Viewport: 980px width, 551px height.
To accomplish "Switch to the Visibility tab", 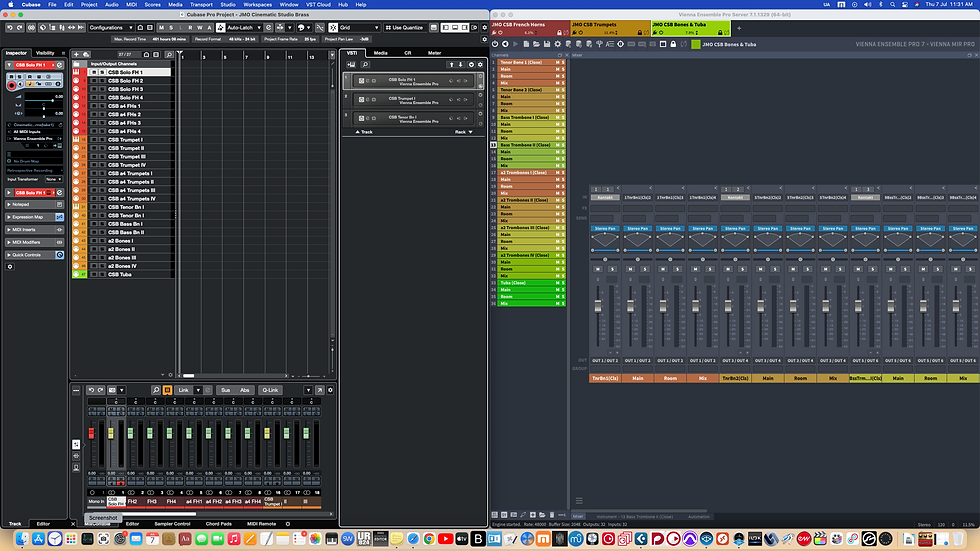I will point(45,53).
